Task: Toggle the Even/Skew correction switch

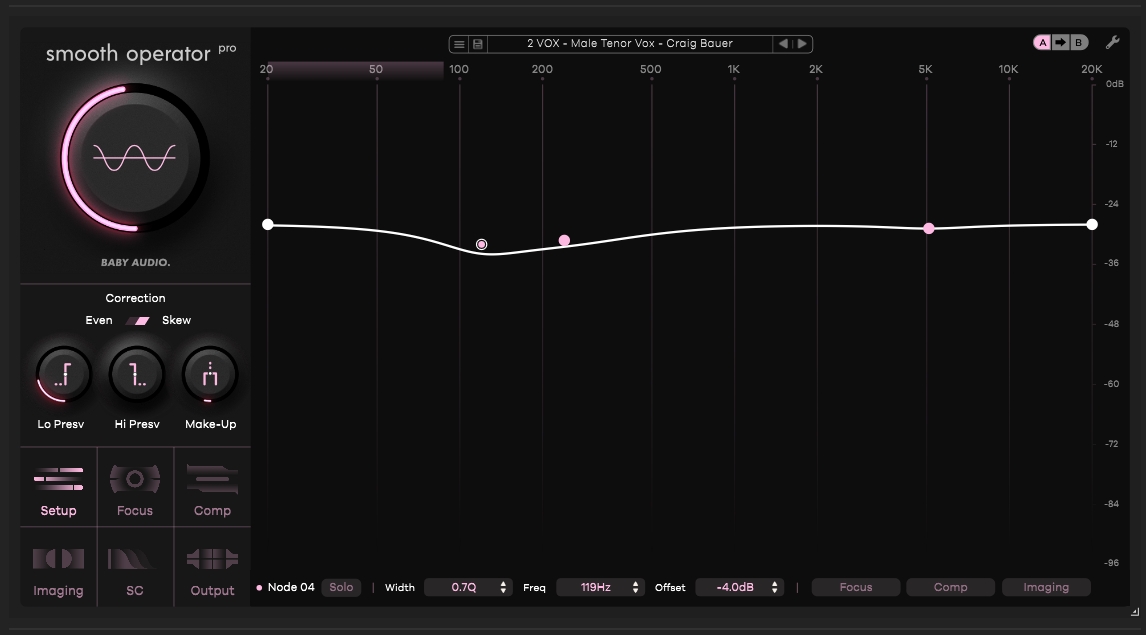Action: coord(137,321)
